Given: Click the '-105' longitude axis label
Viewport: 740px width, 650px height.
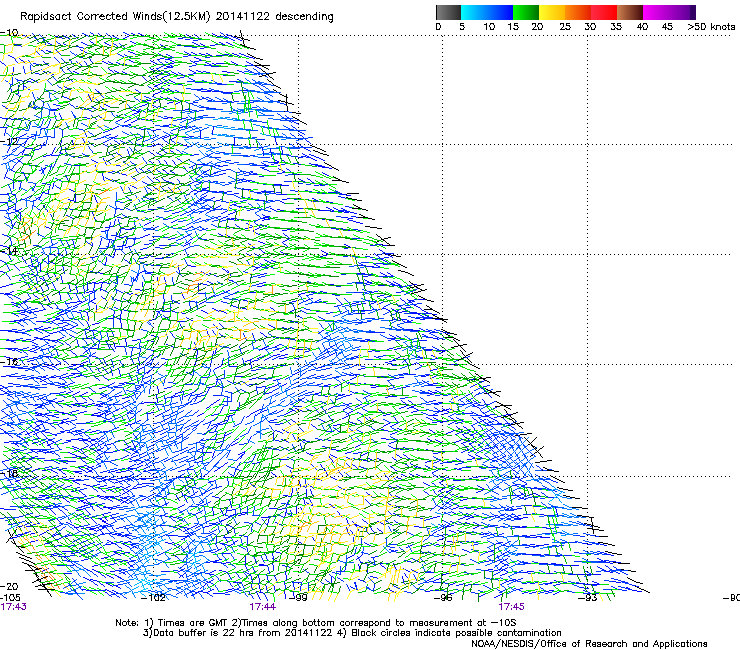Looking at the screenshot, I should pyautogui.click(x=10, y=597).
